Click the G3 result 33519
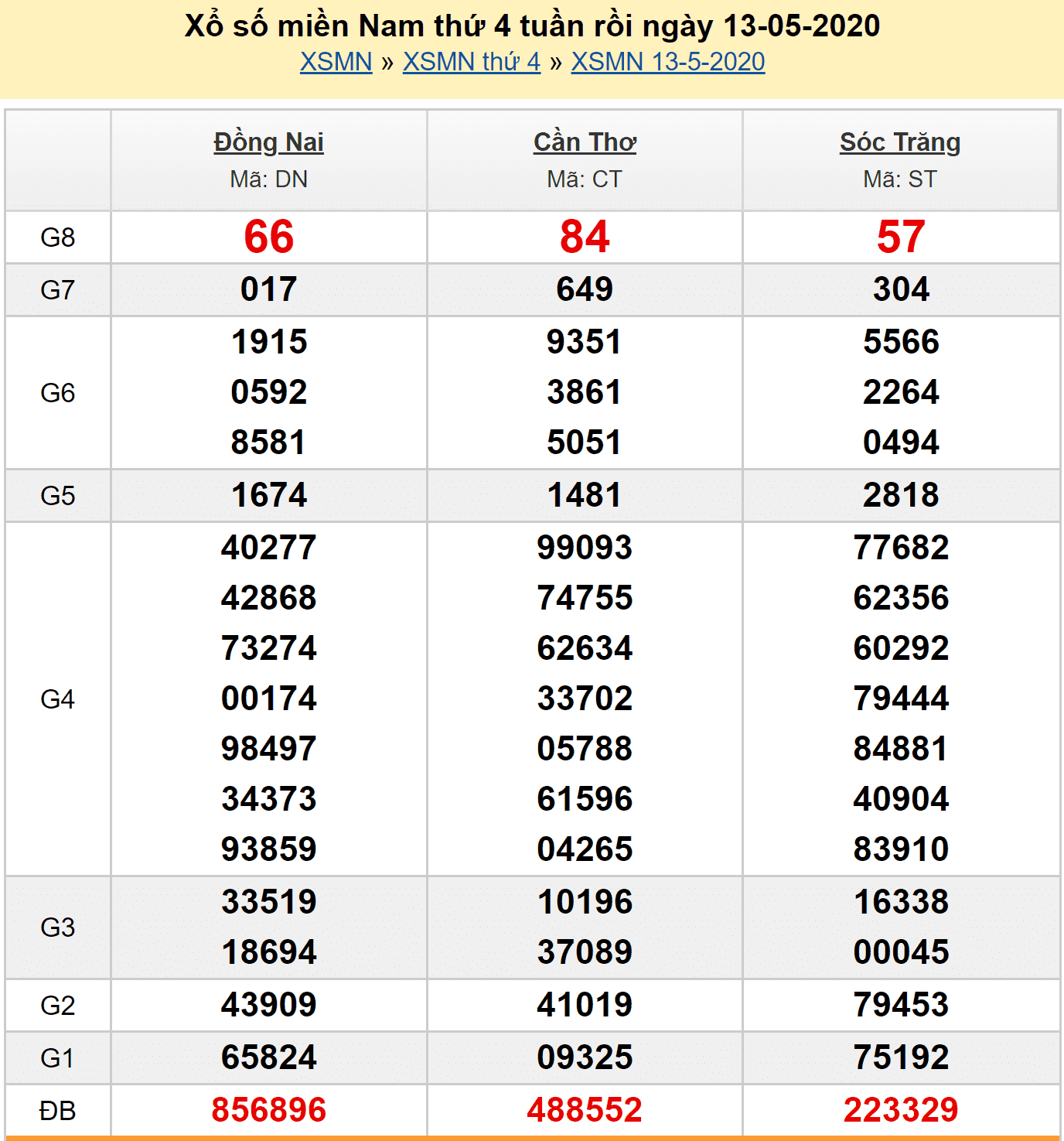The image size is (1064, 1141). (269, 902)
